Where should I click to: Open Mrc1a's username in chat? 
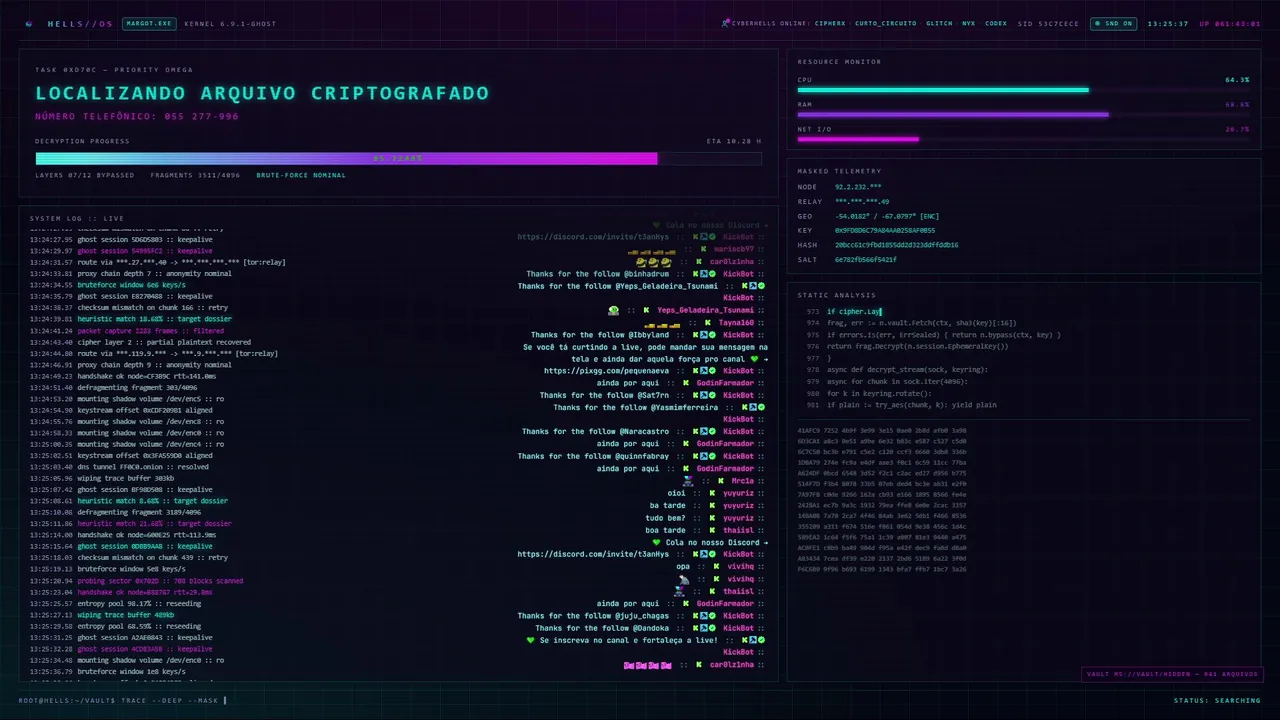coord(743,481)
